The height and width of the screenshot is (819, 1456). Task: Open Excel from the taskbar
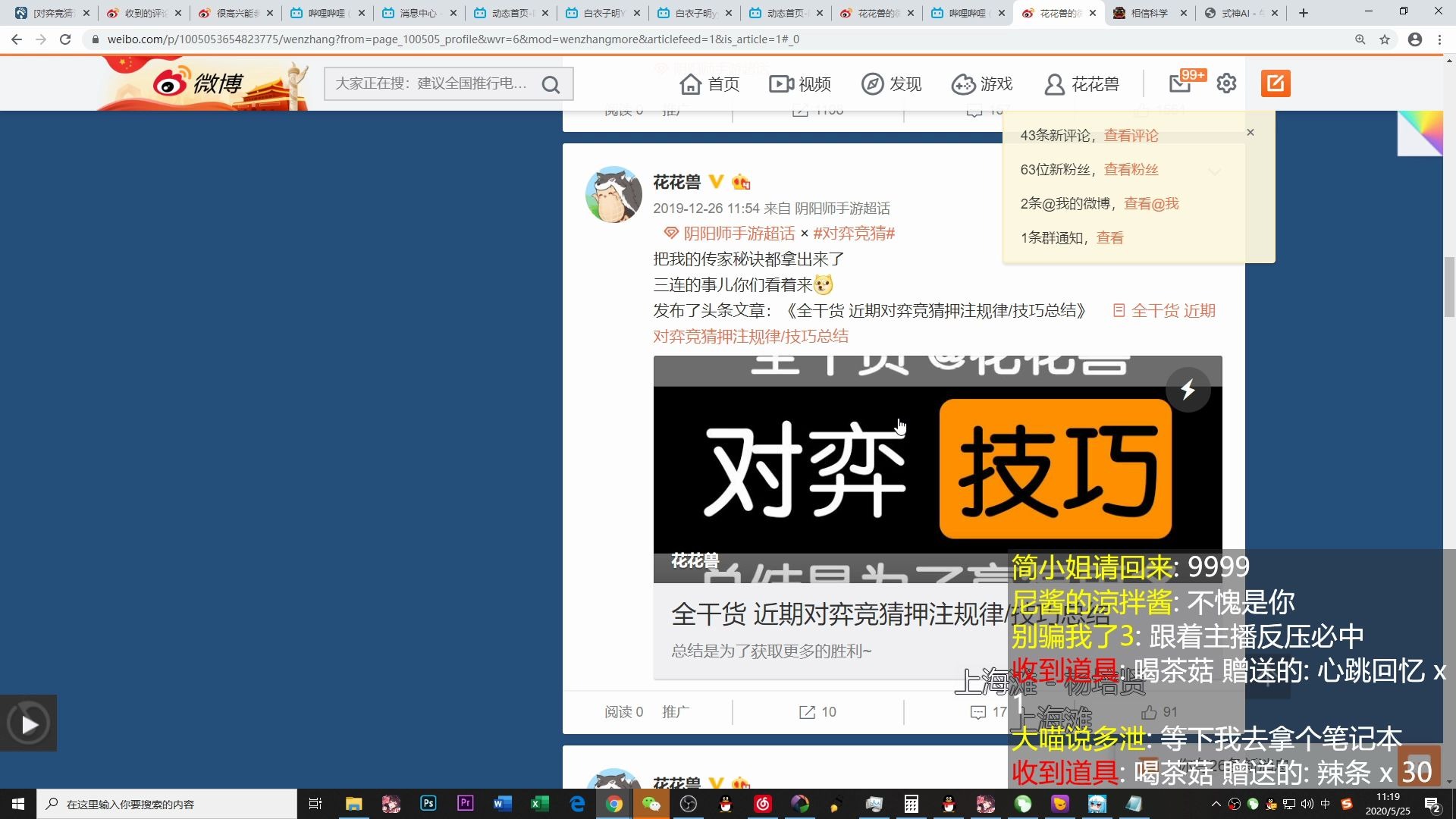click(540, 804)
